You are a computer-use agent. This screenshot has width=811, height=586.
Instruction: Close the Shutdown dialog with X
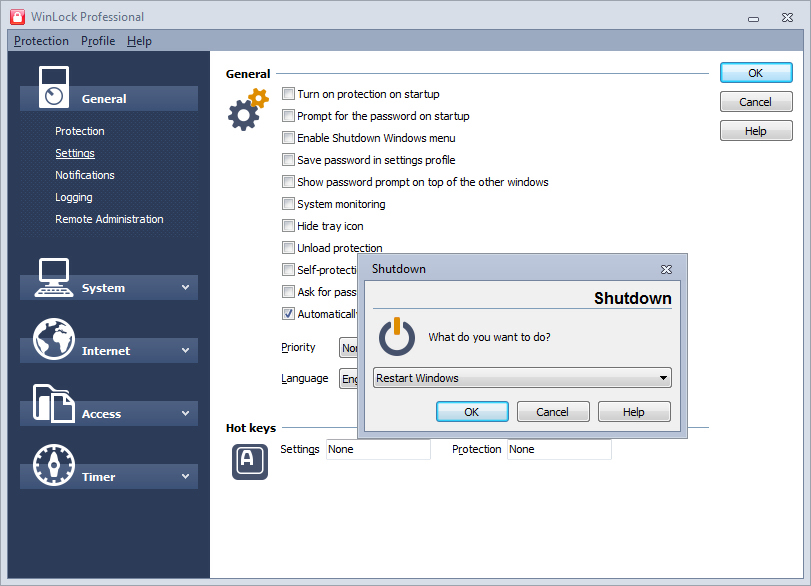tap(666, 269)
